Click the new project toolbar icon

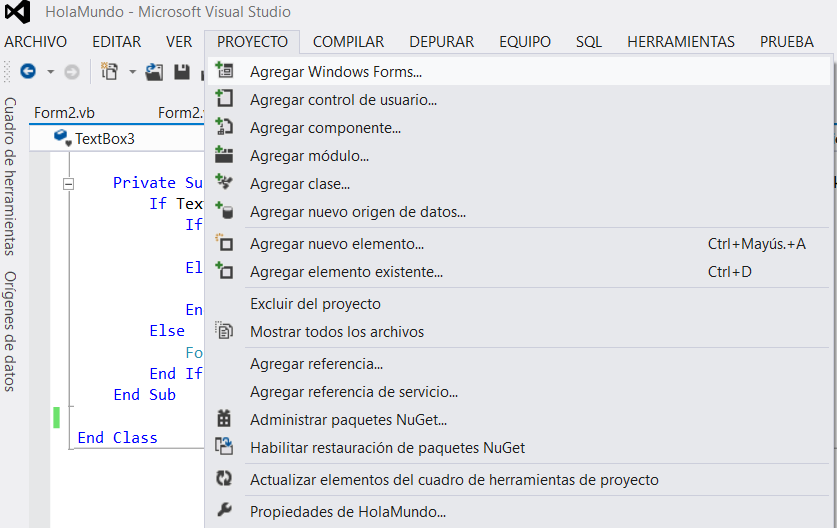point(109,72)
